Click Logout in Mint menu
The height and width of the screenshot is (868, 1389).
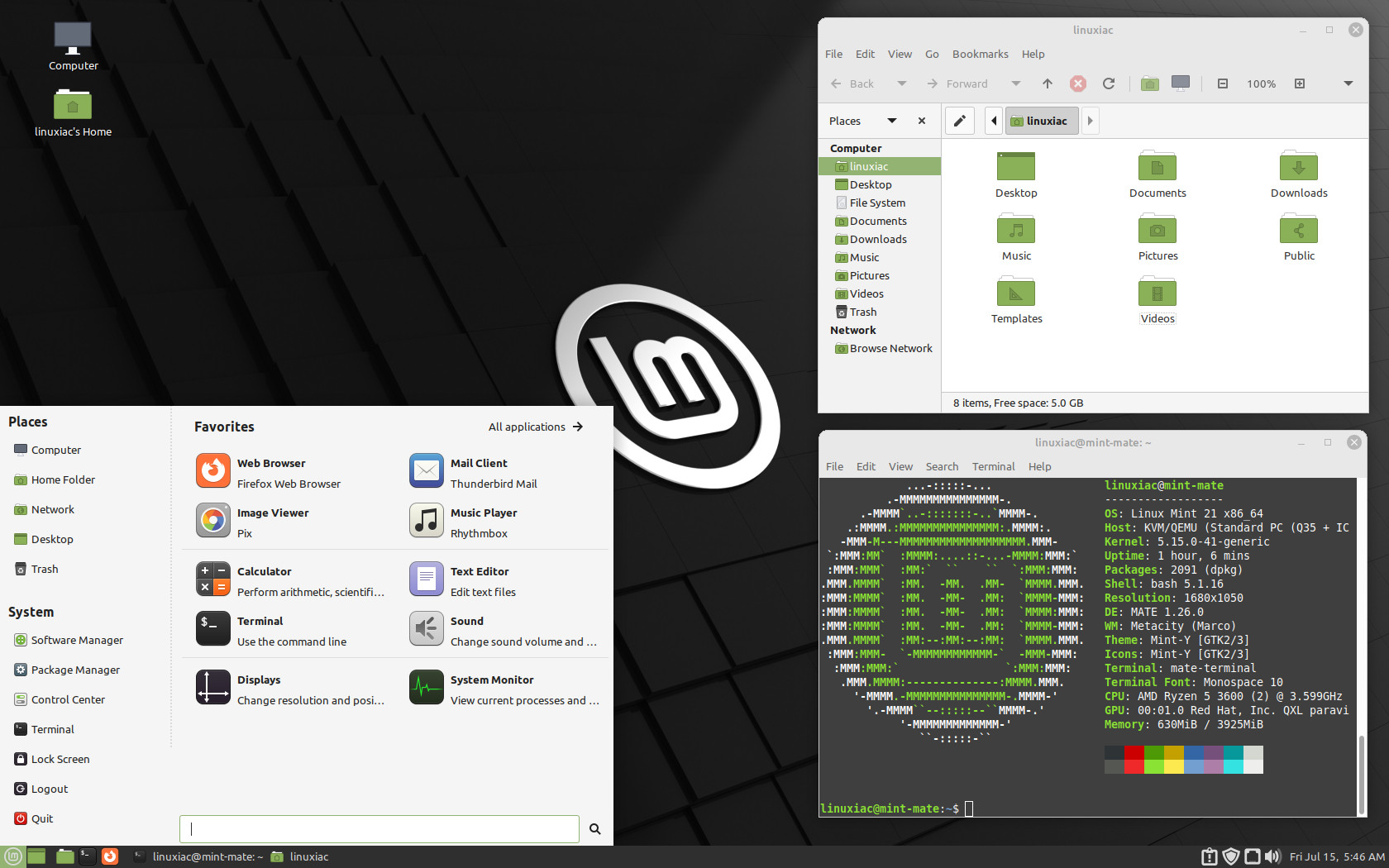41,789
